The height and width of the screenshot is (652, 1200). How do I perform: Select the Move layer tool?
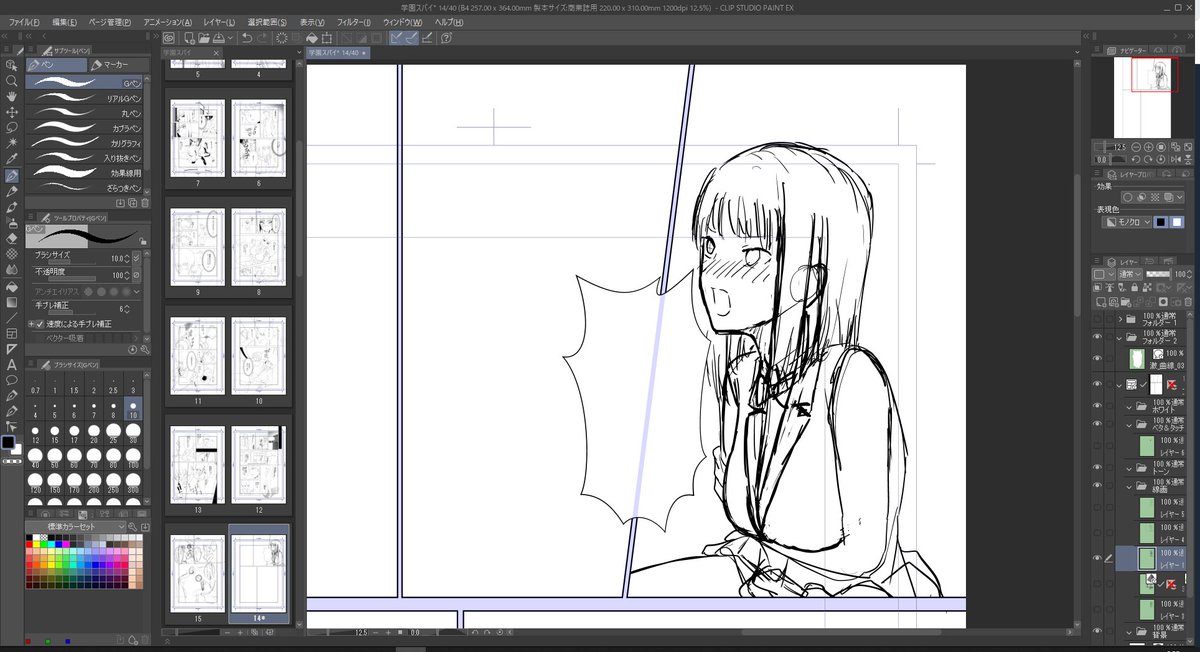tap(12, 112)
